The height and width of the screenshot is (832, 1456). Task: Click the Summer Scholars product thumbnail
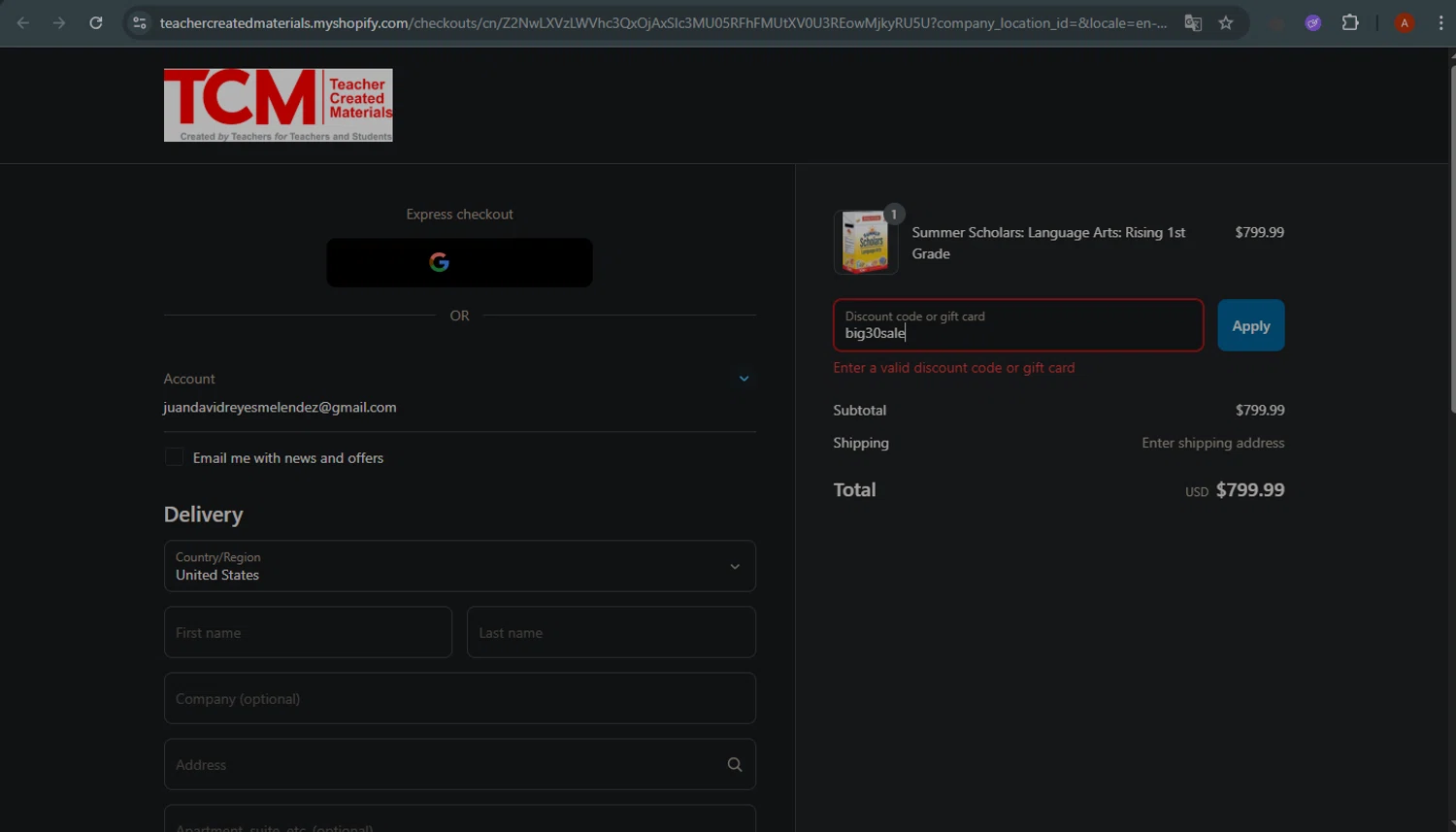coord(865,242)
